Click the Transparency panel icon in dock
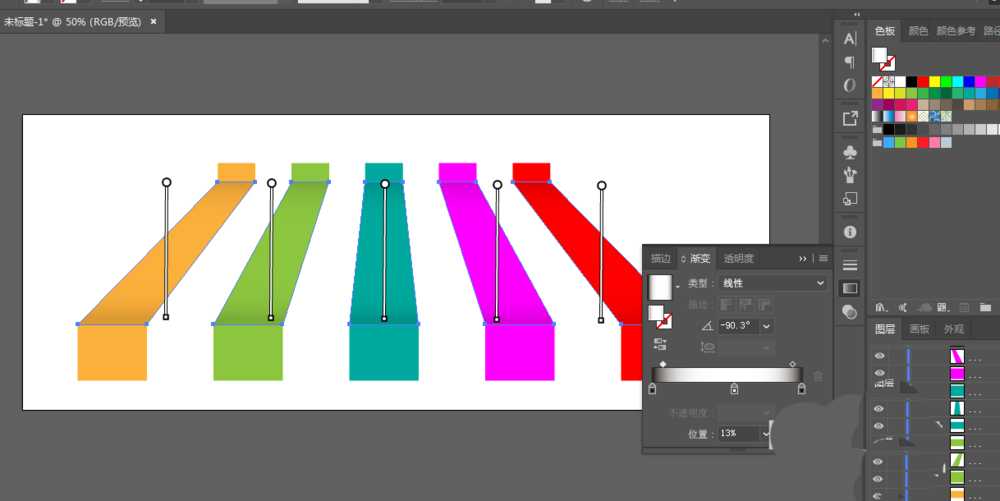The height and width of the screenshot is (501, 1000). pyautogui.click(x=850, y=311)
